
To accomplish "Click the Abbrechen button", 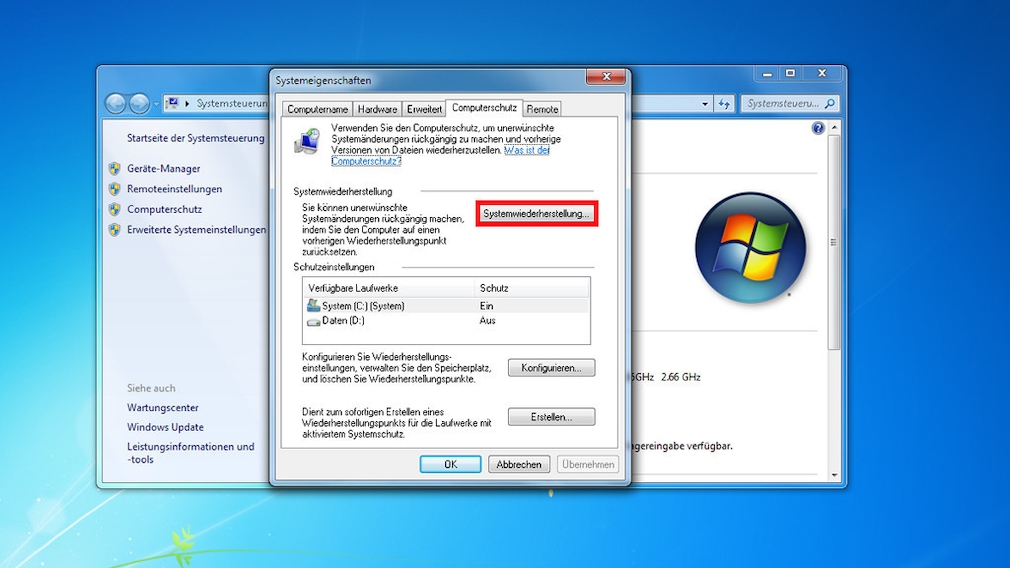I will 519,464.
